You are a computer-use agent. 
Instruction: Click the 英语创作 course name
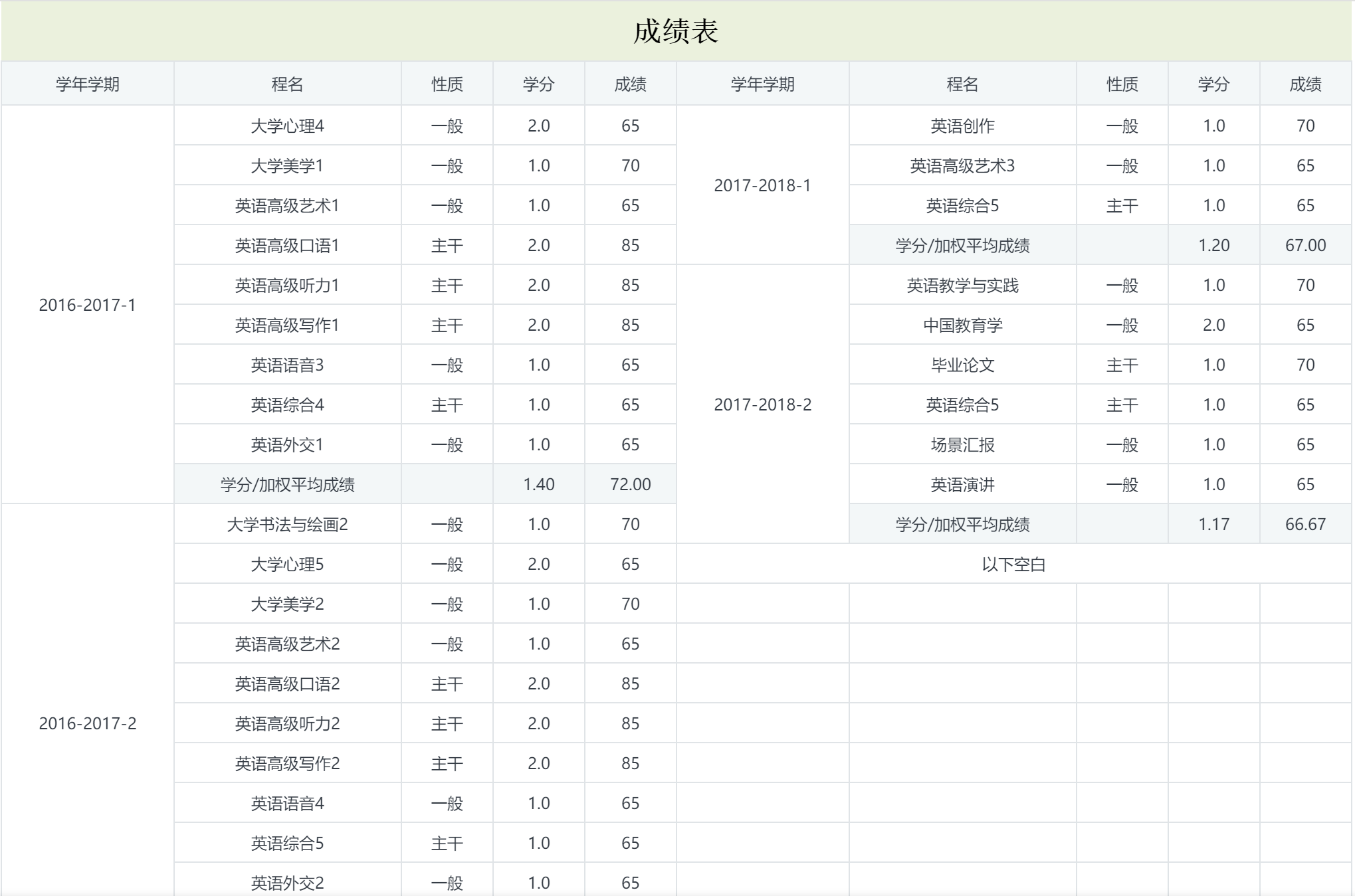click(962, 126)
